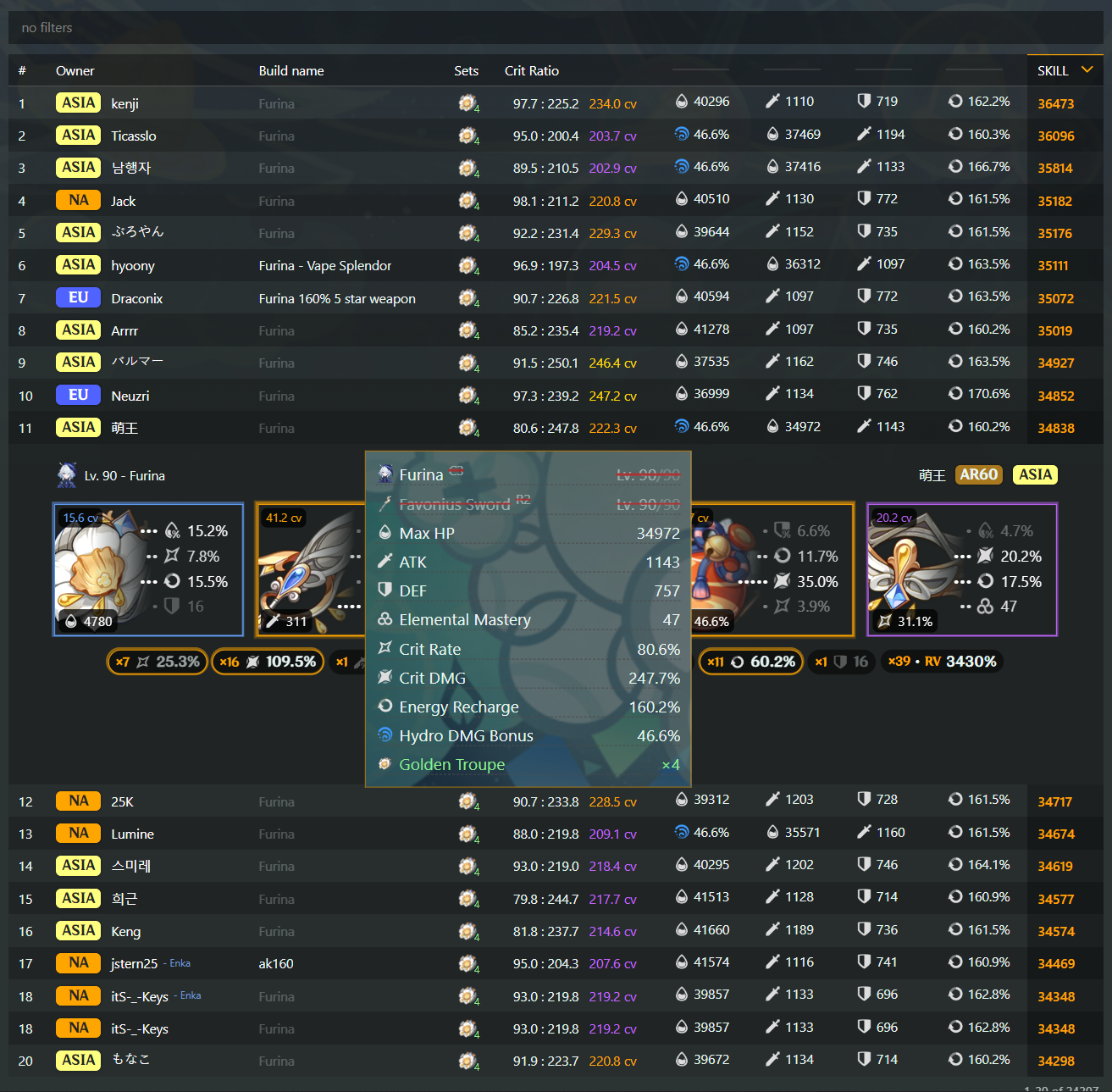Click the '246.4 cv' crit value
Screen dimensions: 1112x1092
click(x=613, y=363)
